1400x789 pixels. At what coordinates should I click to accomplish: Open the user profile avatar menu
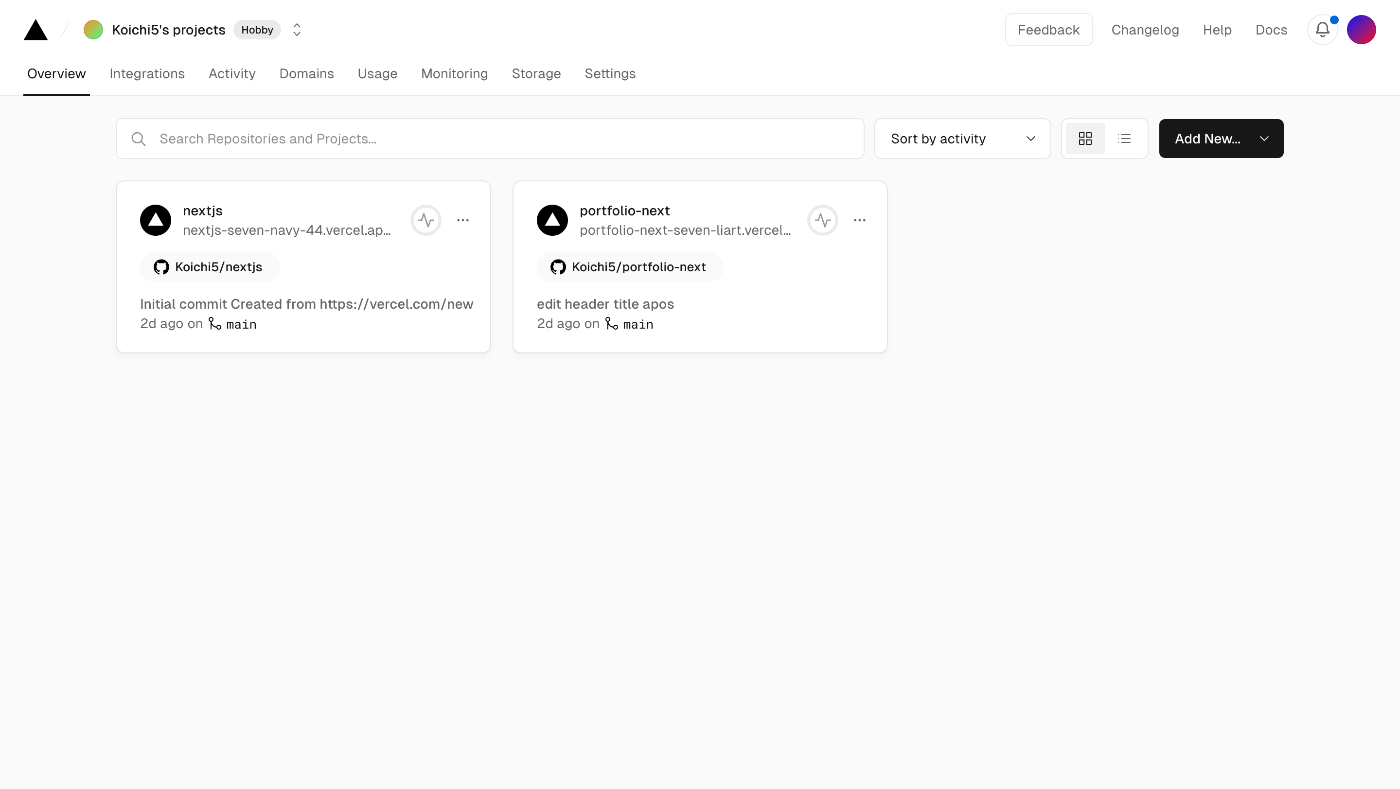click(x=1361, y=30)
